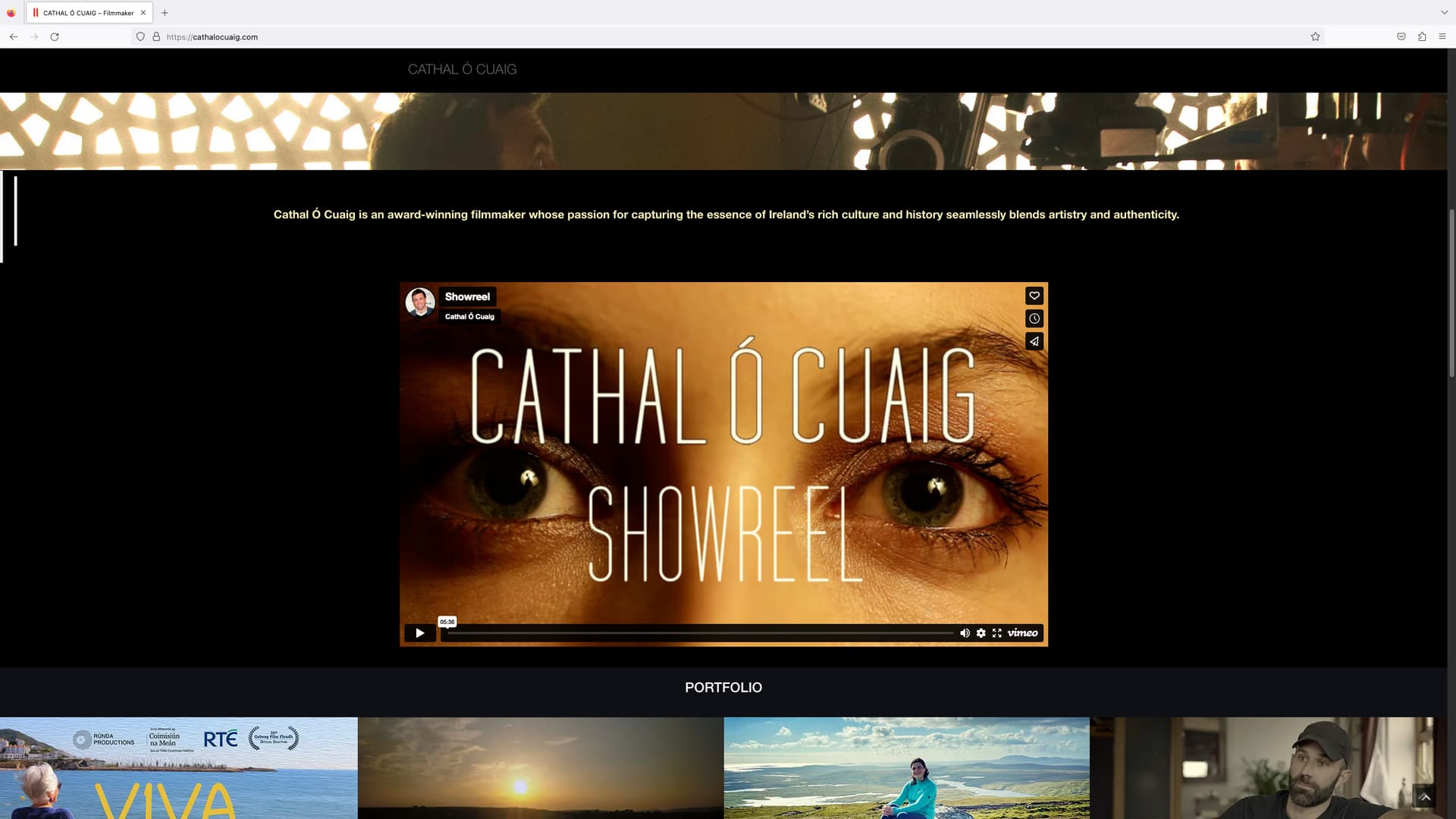Viewport: 1456px width, 819px height.
Task: Open the Showreel title link
Action: (467, 297)
